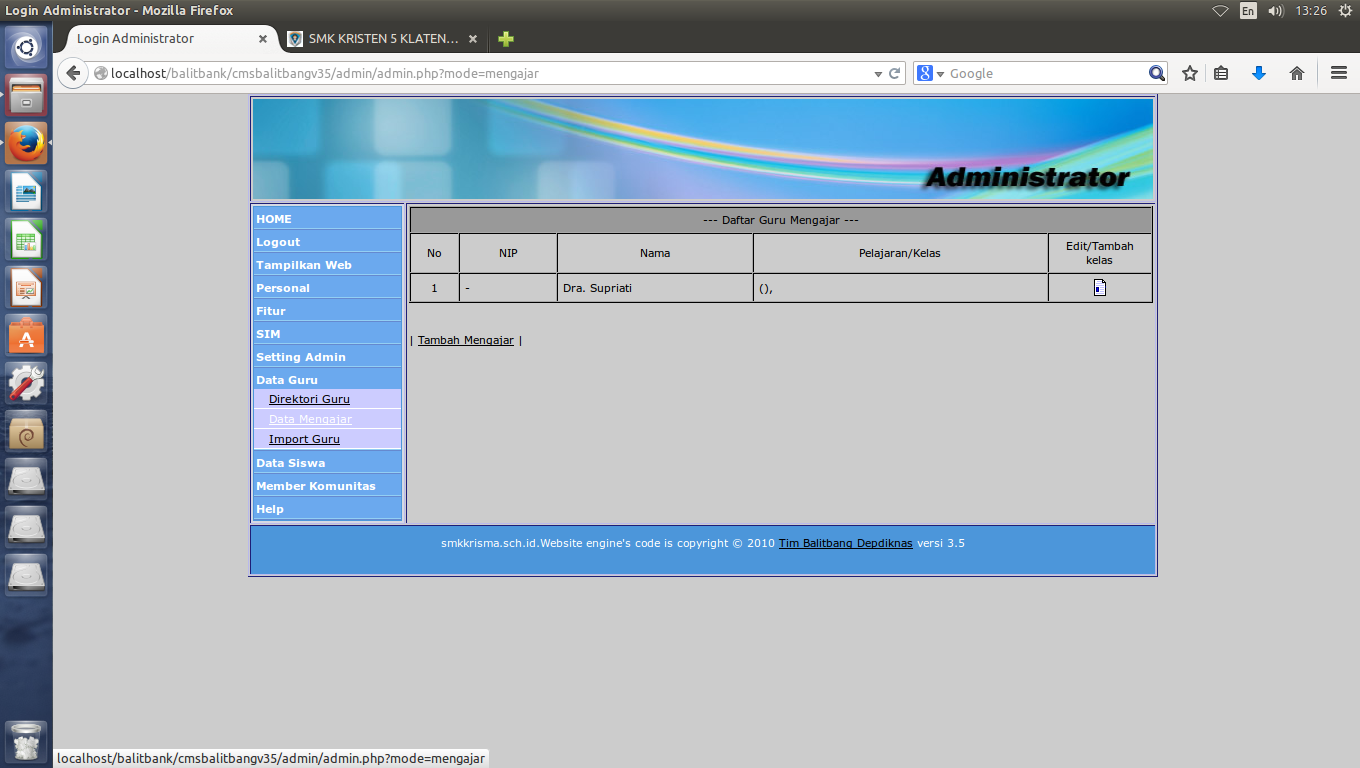Click the Dra. Supriati name cell
This screenshot has height=768, width=1360.
coord(655,288)
